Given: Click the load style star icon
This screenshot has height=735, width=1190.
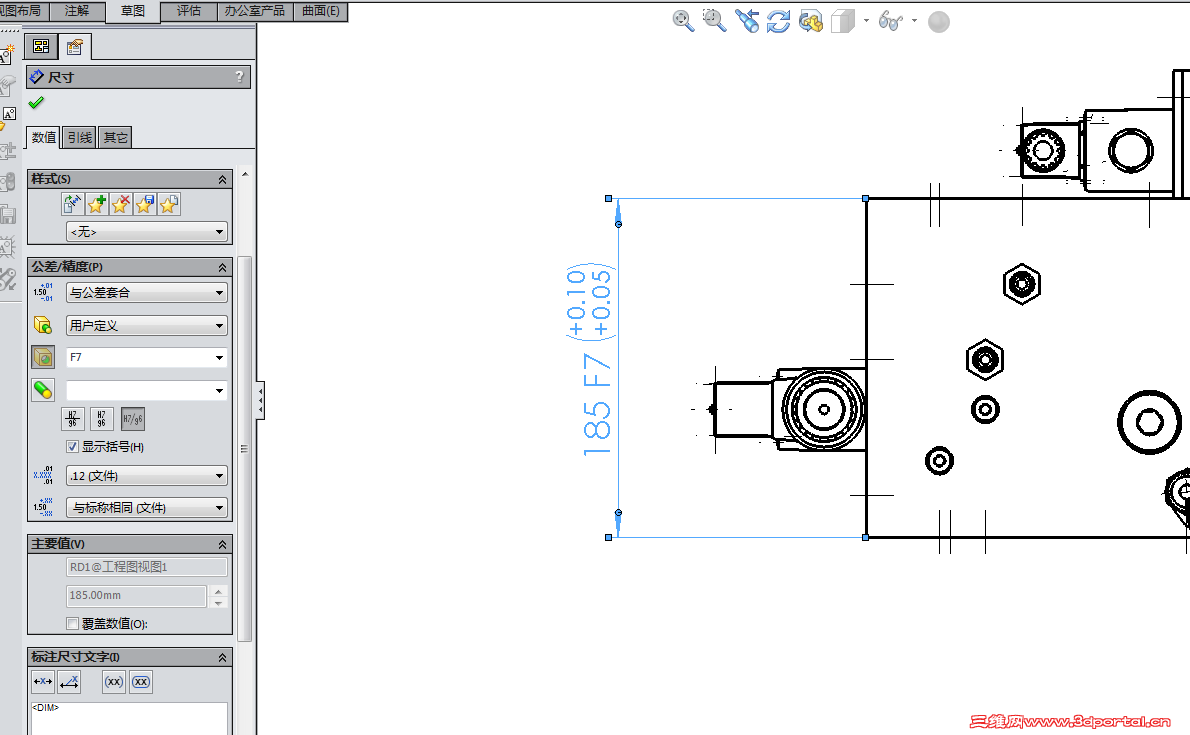Looking at the screenshot, I should (169, 203).
